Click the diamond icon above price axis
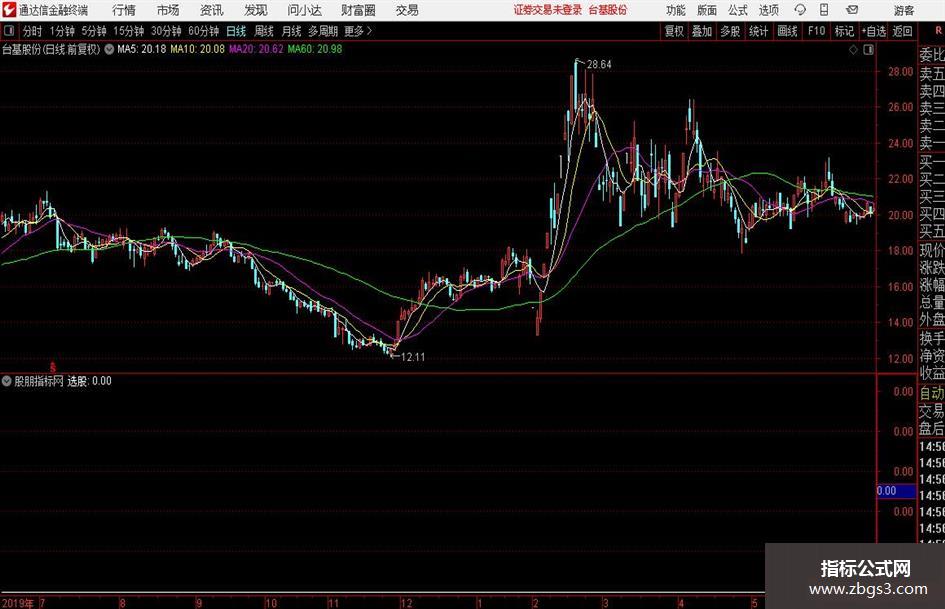This screenshot has width=945, height=609. [x=853, y=50]
